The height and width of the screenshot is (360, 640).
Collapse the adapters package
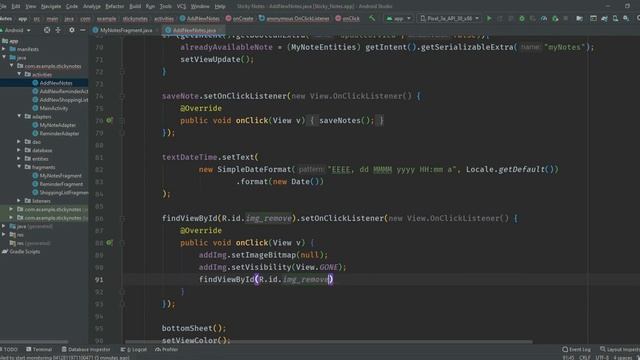click(x=19, y=116)
